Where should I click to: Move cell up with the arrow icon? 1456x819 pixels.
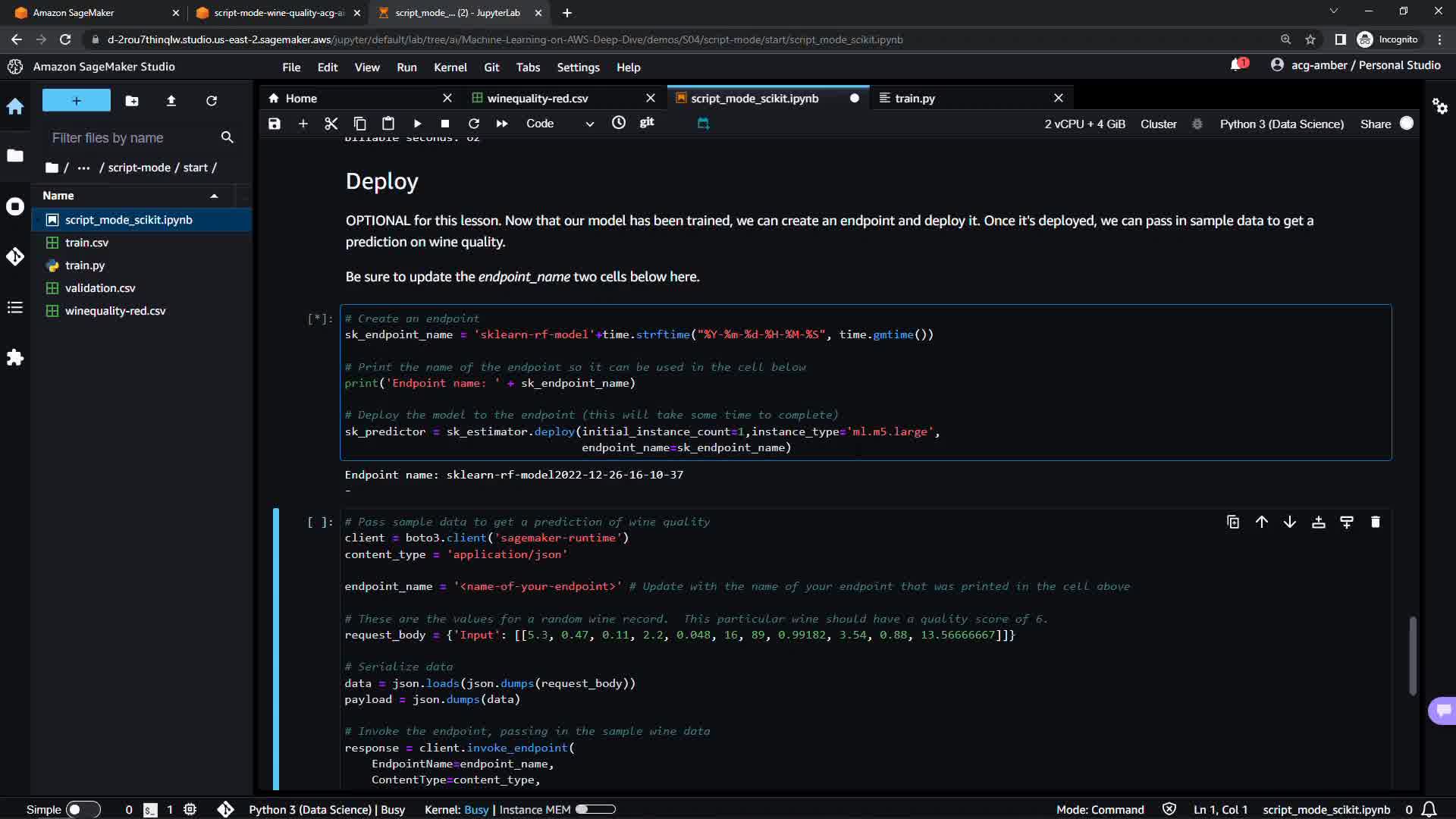(x=1261, y=522)
